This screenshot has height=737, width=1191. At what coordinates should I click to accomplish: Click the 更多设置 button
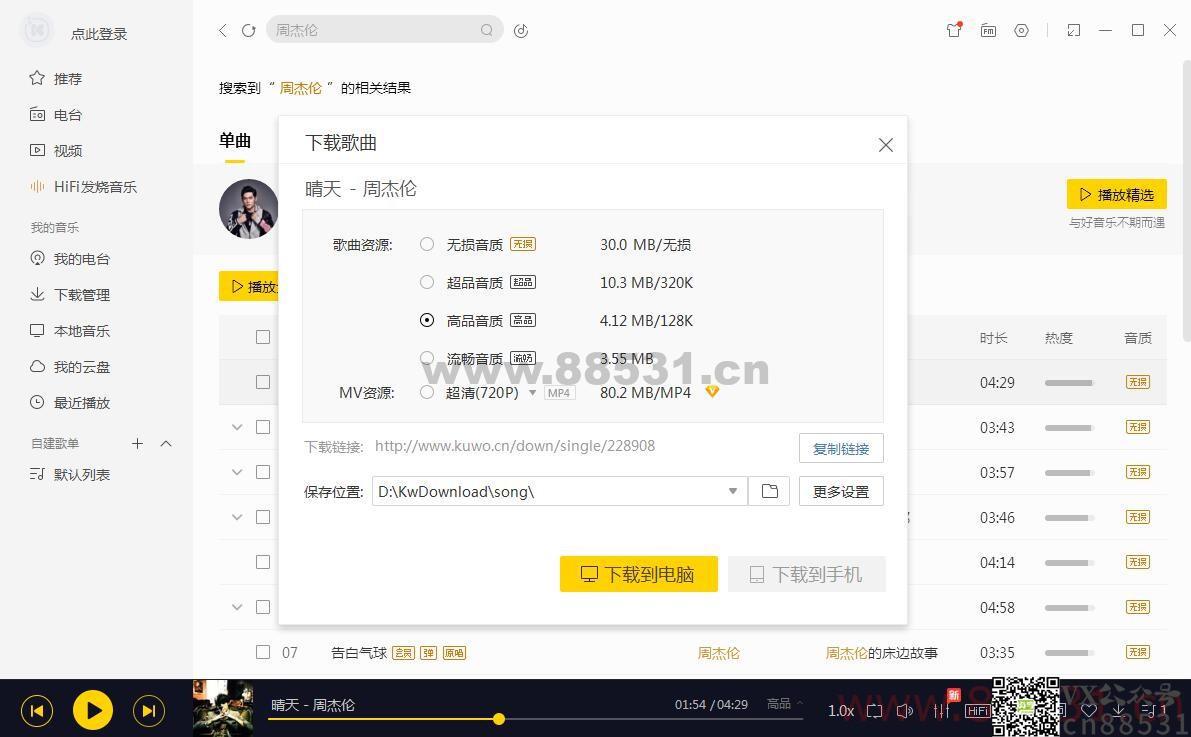[841, 492]
